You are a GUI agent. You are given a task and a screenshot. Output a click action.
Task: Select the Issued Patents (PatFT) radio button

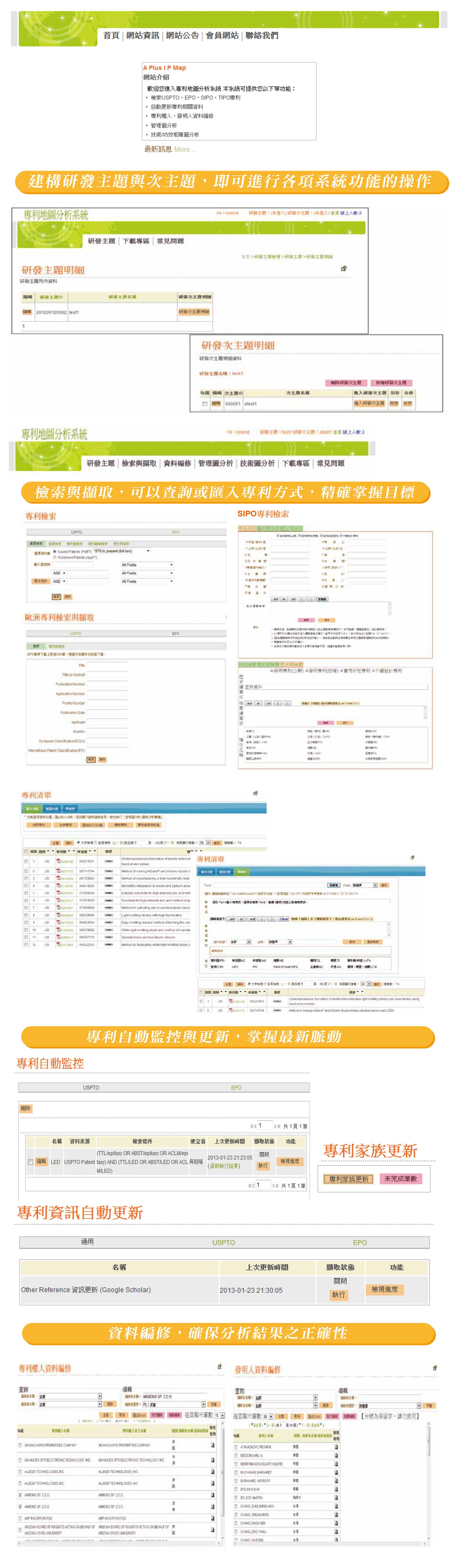point(55,552)
